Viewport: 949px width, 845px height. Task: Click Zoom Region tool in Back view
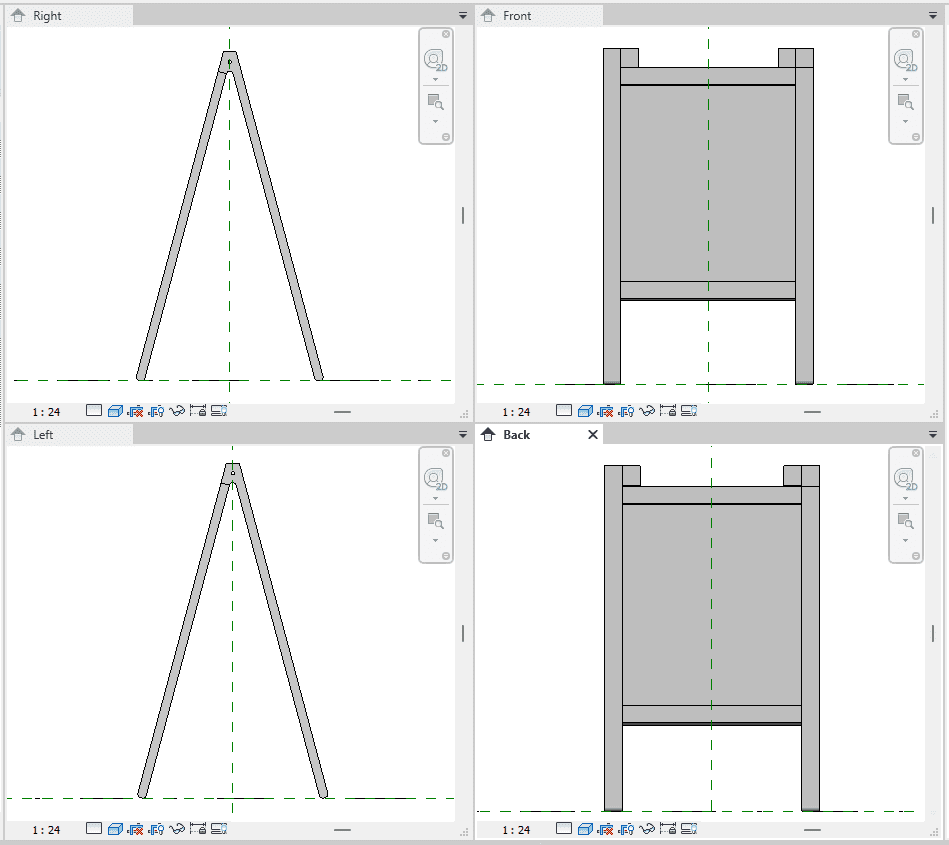click(x=905, y=520)
